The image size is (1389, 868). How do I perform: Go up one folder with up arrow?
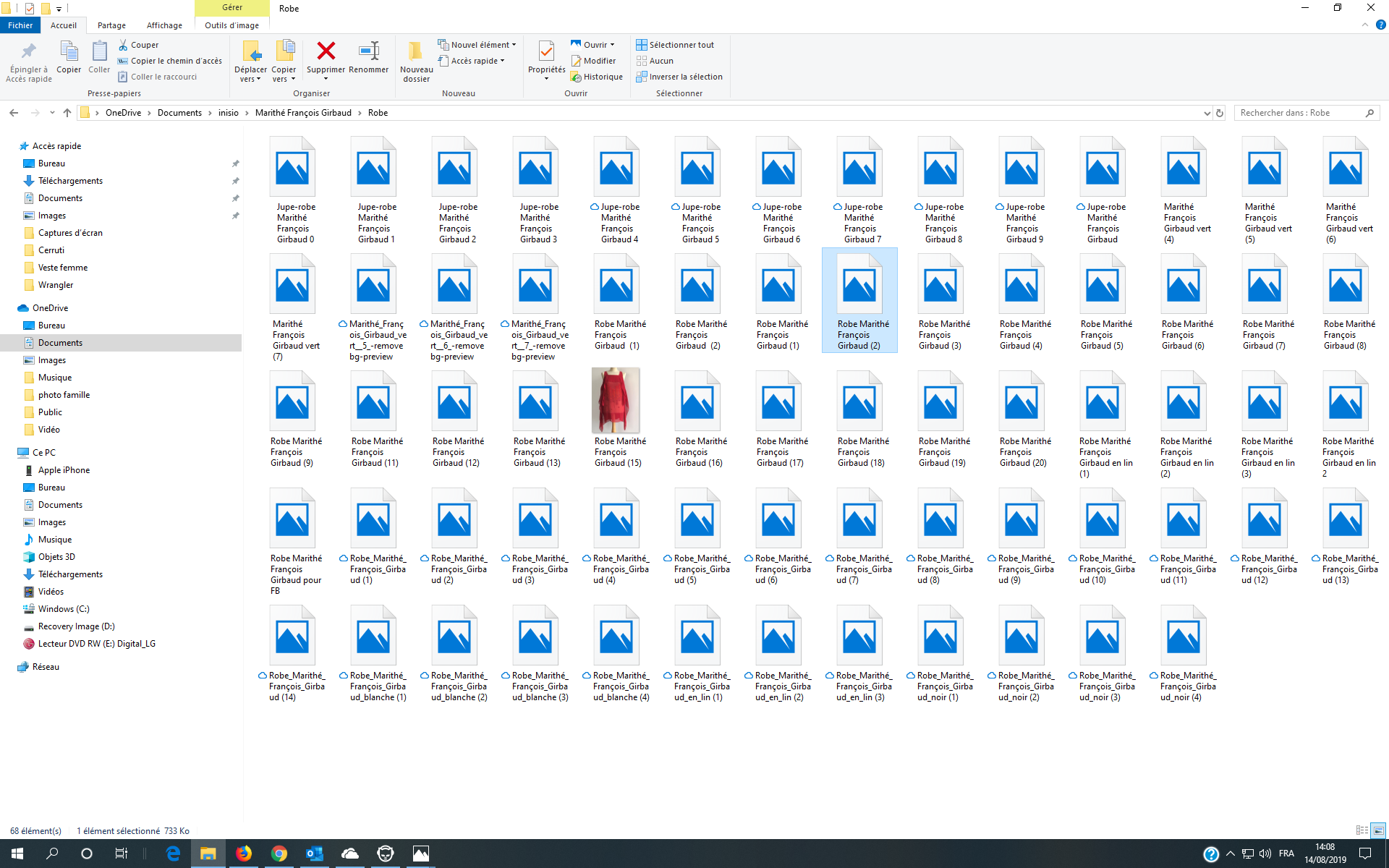pos(67,113)
